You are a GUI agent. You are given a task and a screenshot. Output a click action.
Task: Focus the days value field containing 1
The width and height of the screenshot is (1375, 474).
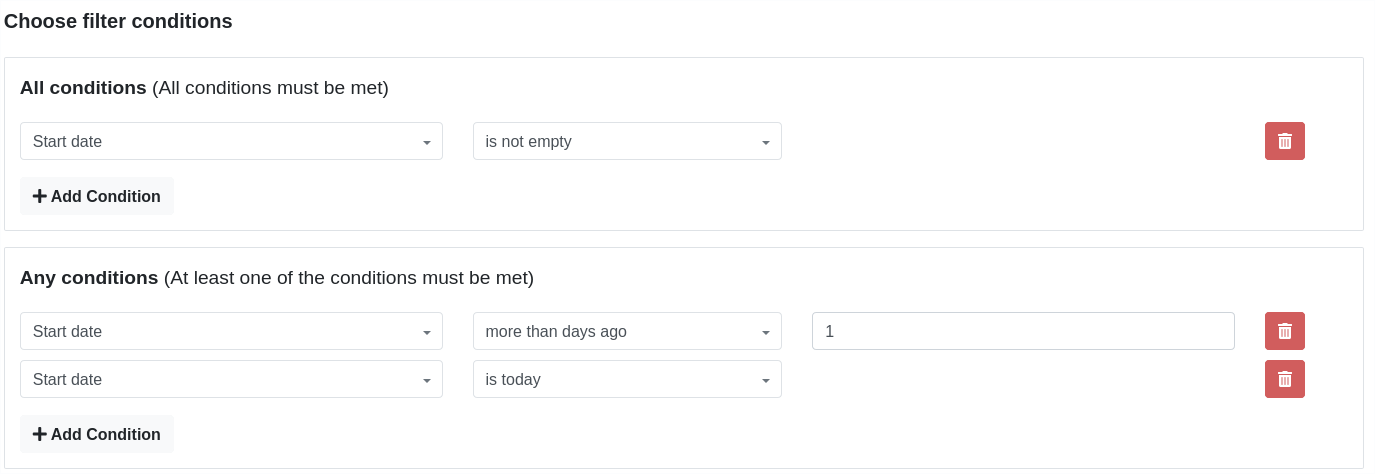click(x=1022, y=331)
